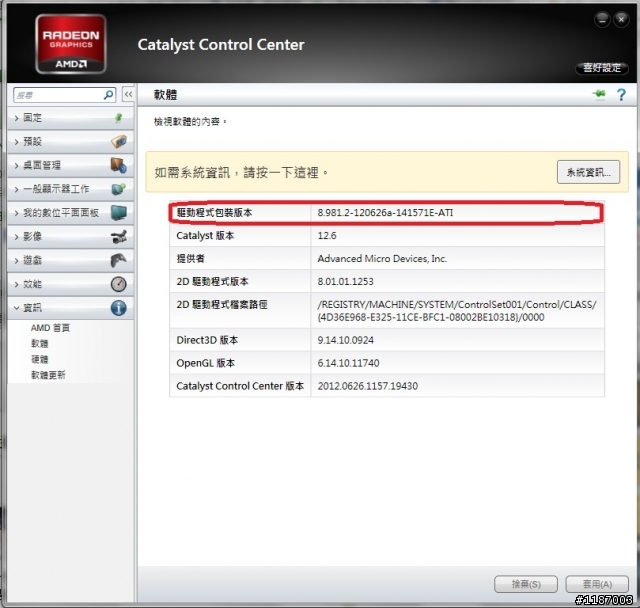Expand the 遊戲 section
Screen dimensions: 640x608
(x=70, y=260)
